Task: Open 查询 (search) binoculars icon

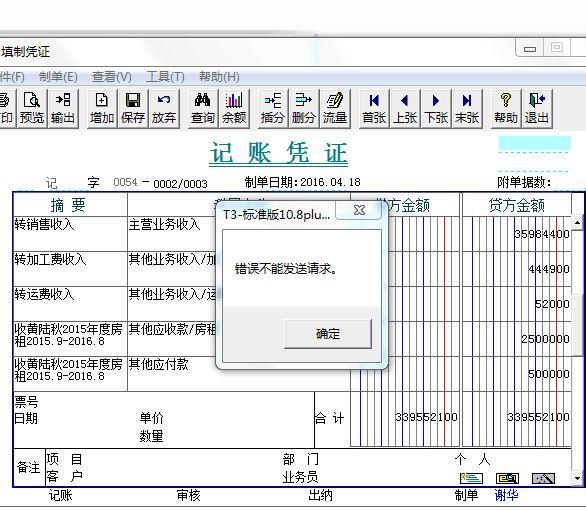Action: (x=203, y=108)
